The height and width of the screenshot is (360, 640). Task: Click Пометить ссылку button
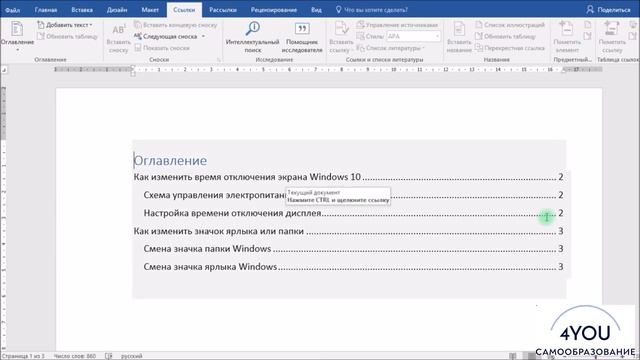pyautogui.click(x=612, y=38)
